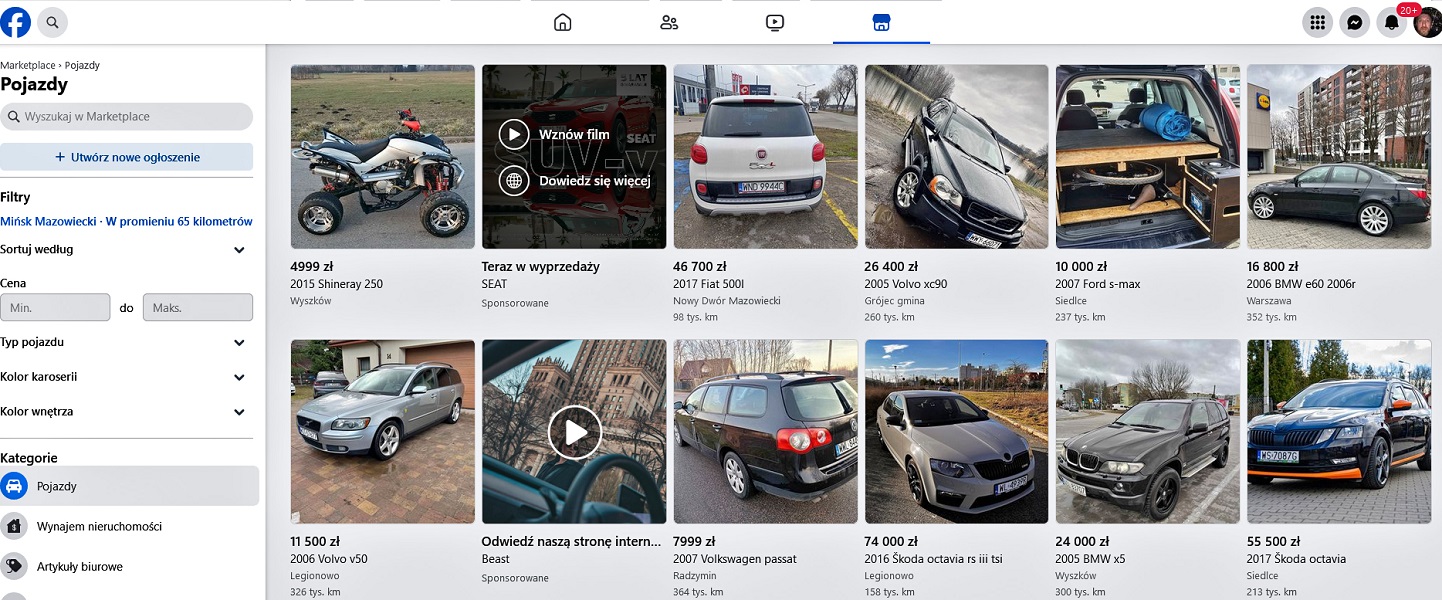This screenshot has height=600, width=1442.
Task: Go to the Home tab icon
Action: click(563, 22)
